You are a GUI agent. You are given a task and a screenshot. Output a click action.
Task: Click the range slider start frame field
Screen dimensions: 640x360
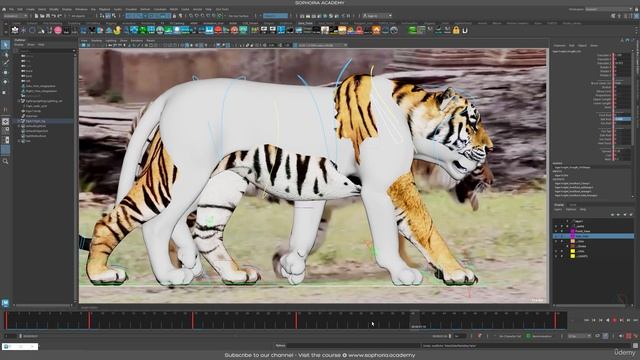[11, 336]
